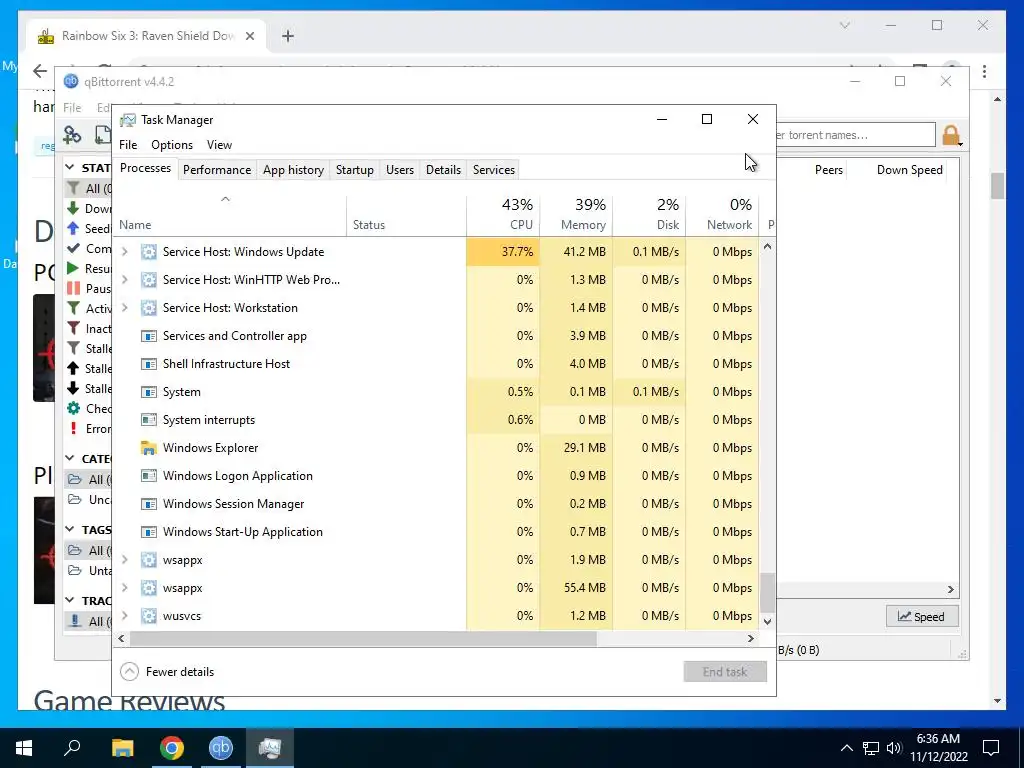Expand Service Host: WinHTTP Web Proxy process

pyautogui.click(x=125, y=280)
